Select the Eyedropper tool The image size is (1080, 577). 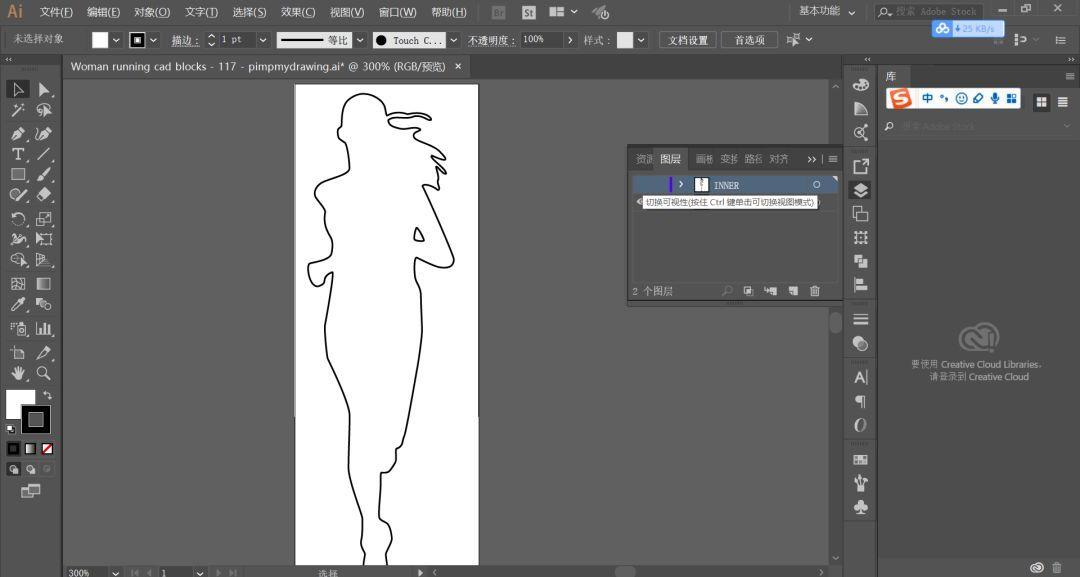point(19,304)
